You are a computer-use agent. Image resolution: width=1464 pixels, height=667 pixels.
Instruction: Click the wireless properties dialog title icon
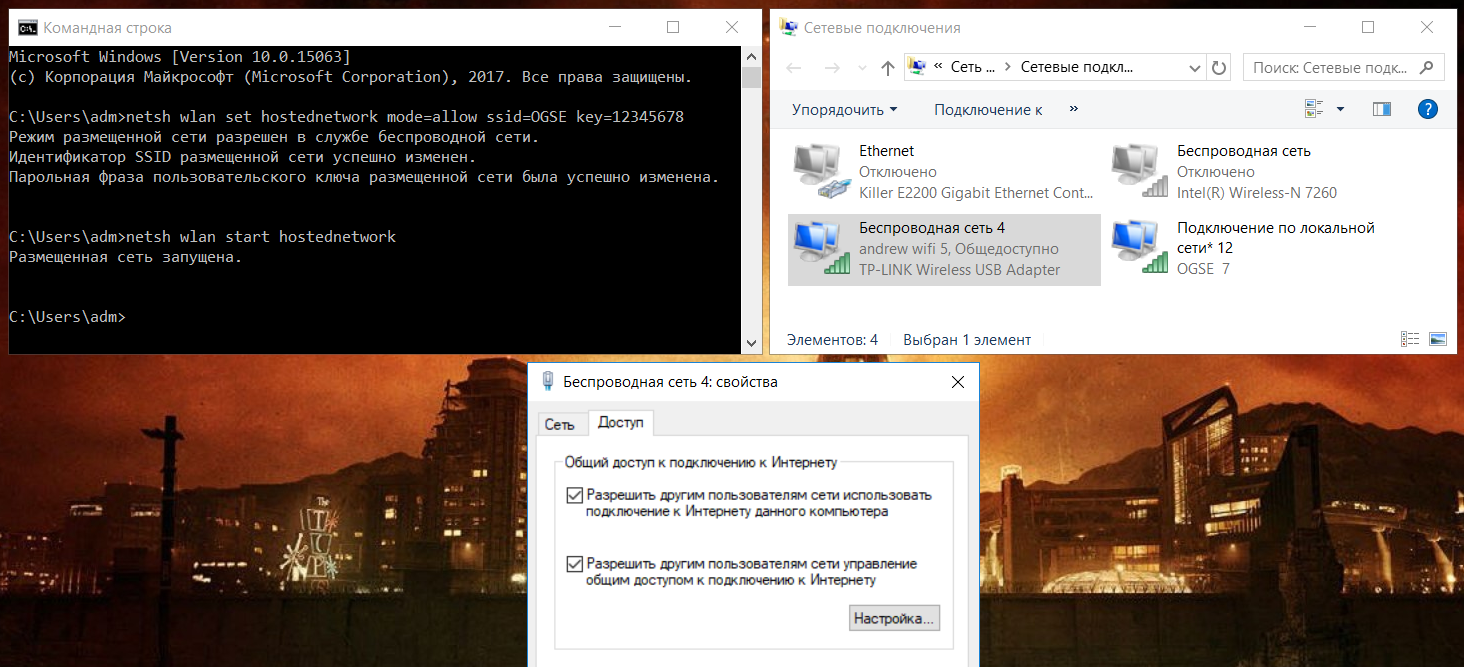(548, 381)
